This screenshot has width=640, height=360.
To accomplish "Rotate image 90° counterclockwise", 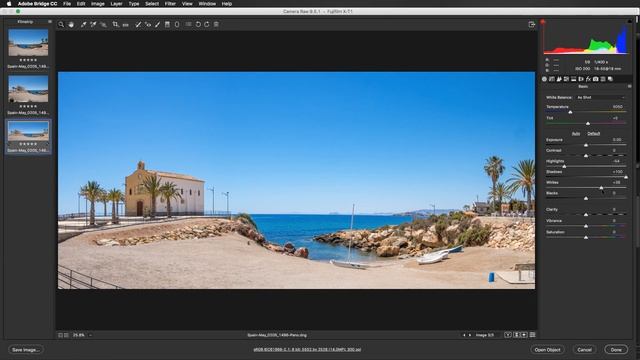I will 198,24.
